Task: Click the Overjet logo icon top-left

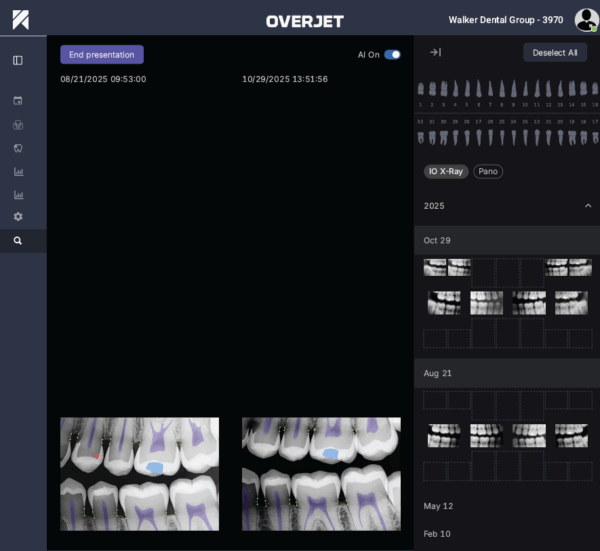Action: click(20, 19)
